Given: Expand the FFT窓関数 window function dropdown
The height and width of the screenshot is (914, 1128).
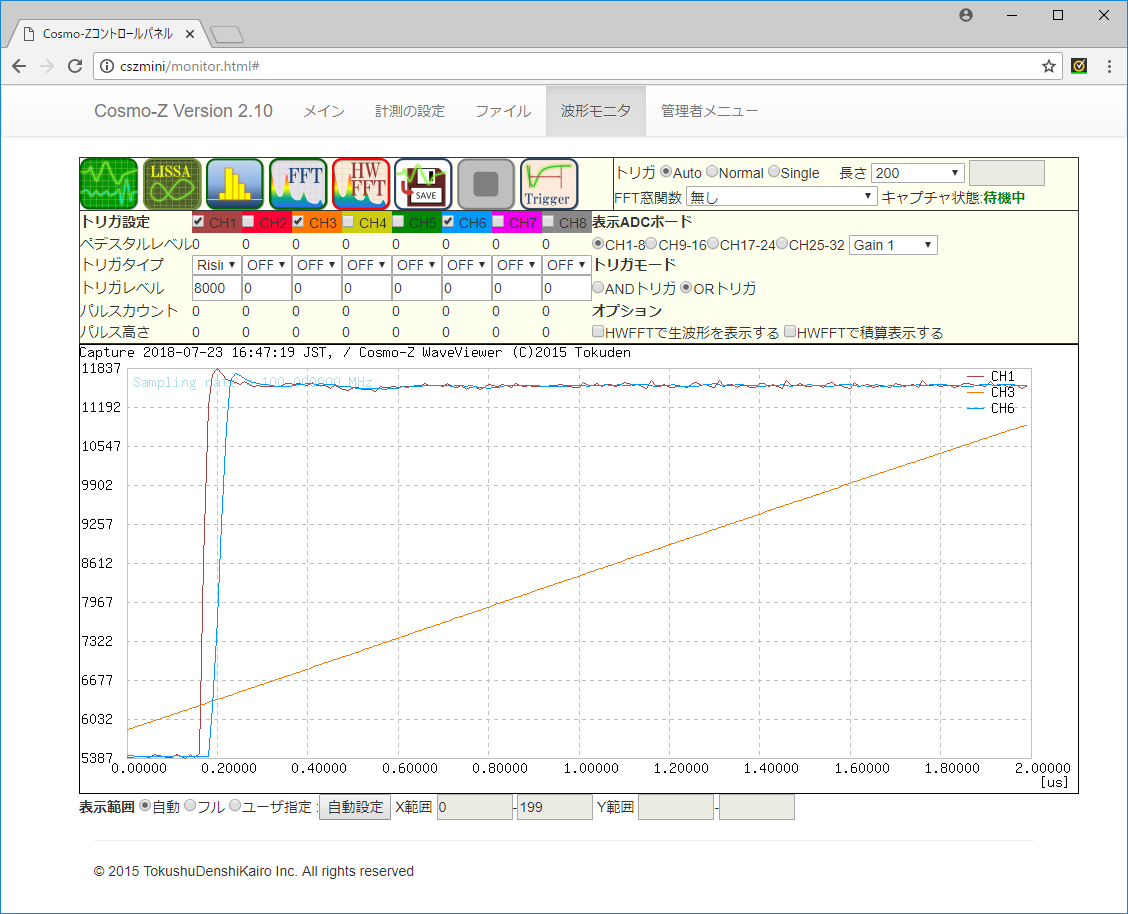Looking at the screenshot, I should (781, 197).
